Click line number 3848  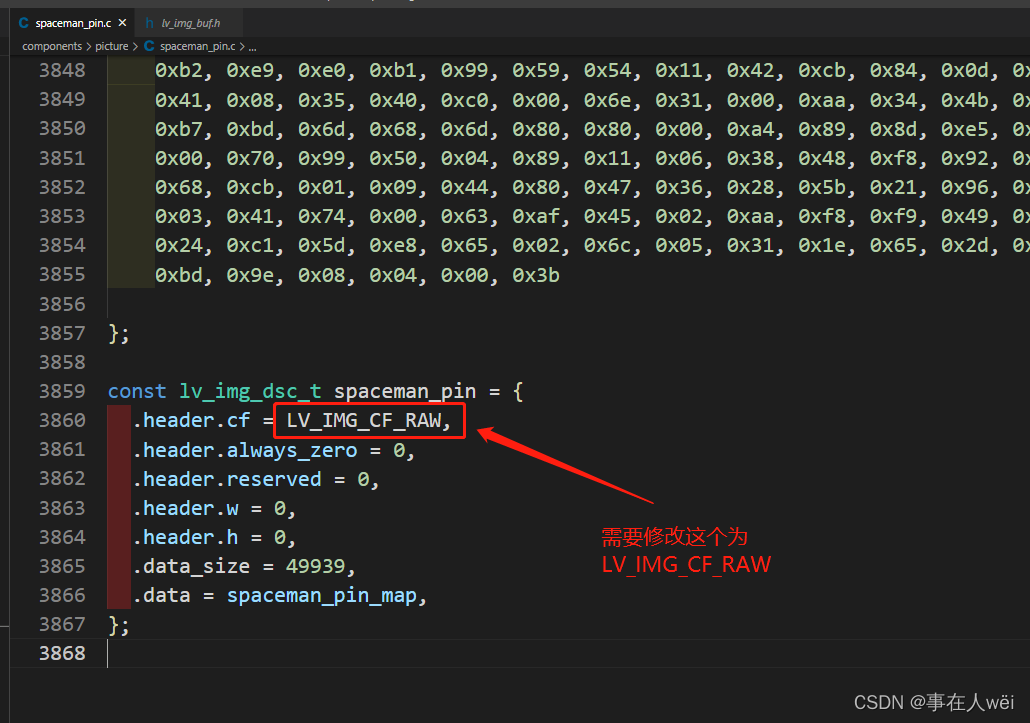coord(62,70)
